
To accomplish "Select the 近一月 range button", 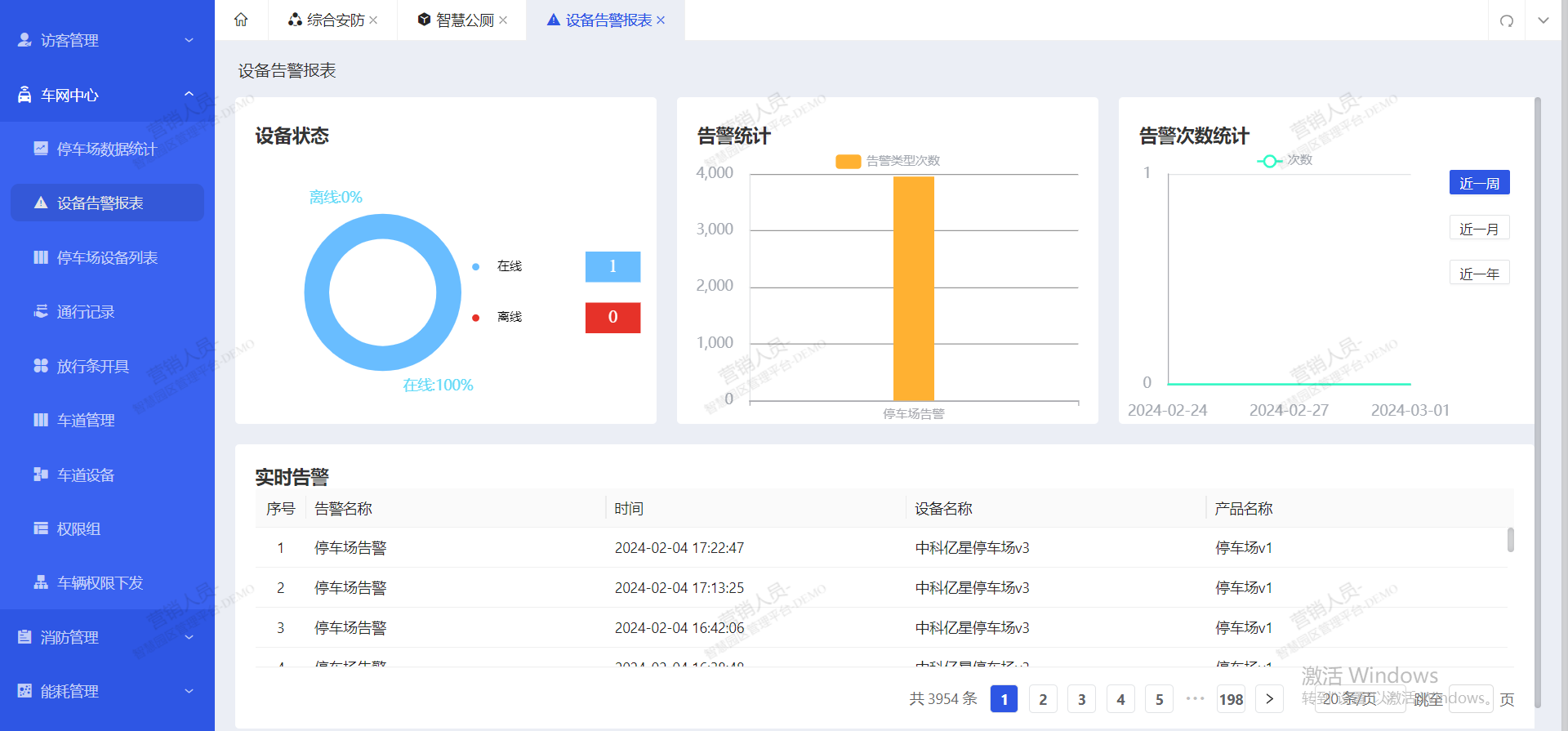I will 1479,229.
